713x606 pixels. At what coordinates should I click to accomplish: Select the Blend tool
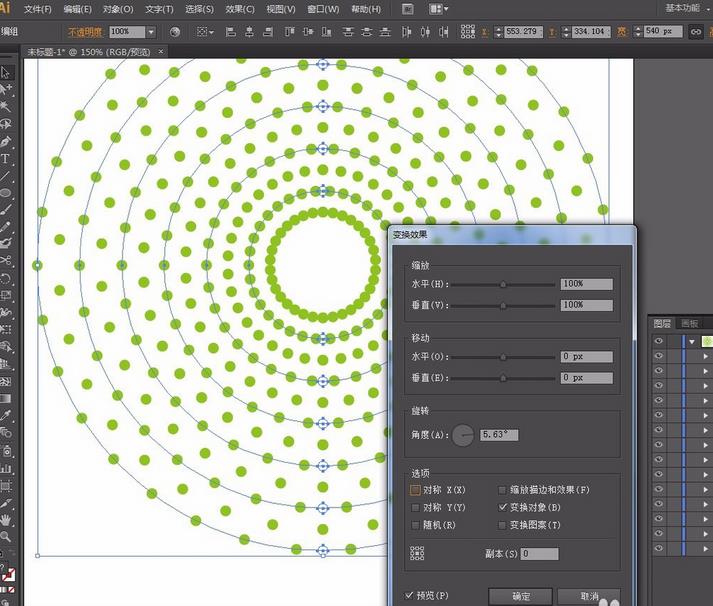point(5,433)
